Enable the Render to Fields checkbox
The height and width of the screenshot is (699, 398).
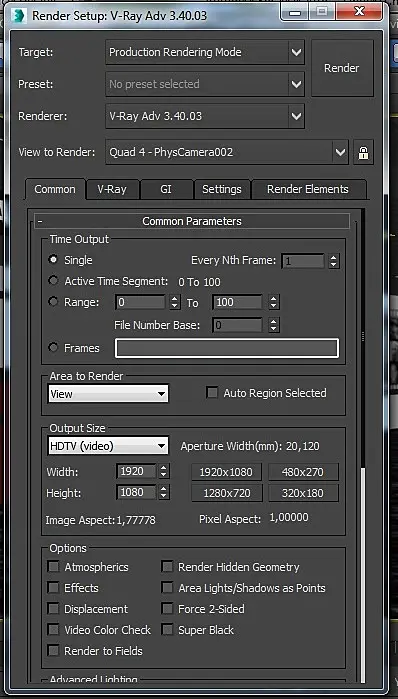coord(53,651)
